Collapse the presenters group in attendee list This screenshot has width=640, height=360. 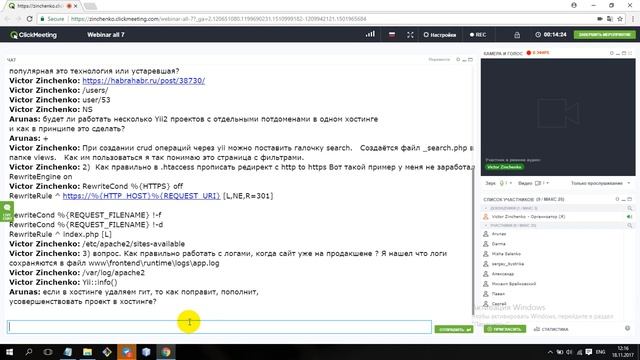(486, 208)
